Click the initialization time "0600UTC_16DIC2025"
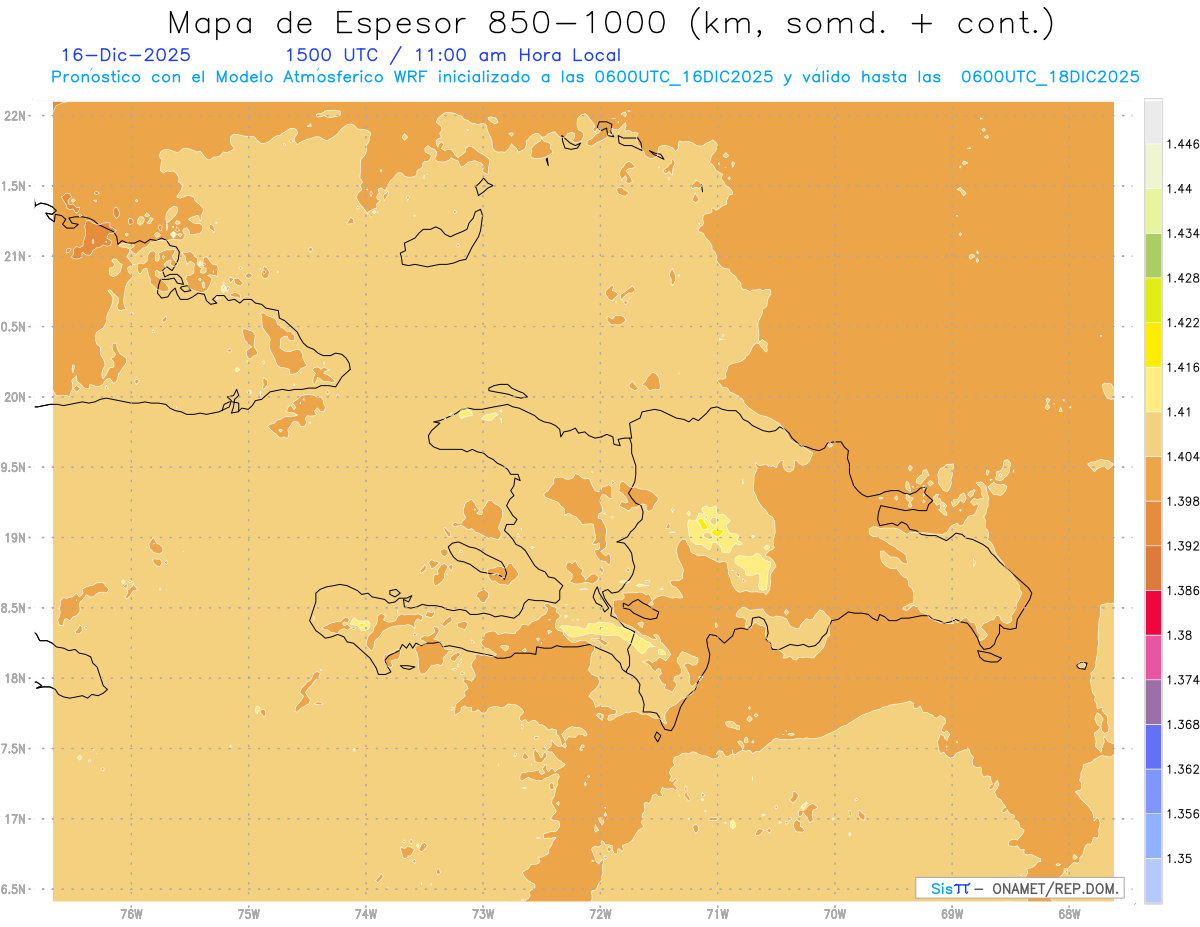This screenshot has height=927, width=1200. point(684,77)
